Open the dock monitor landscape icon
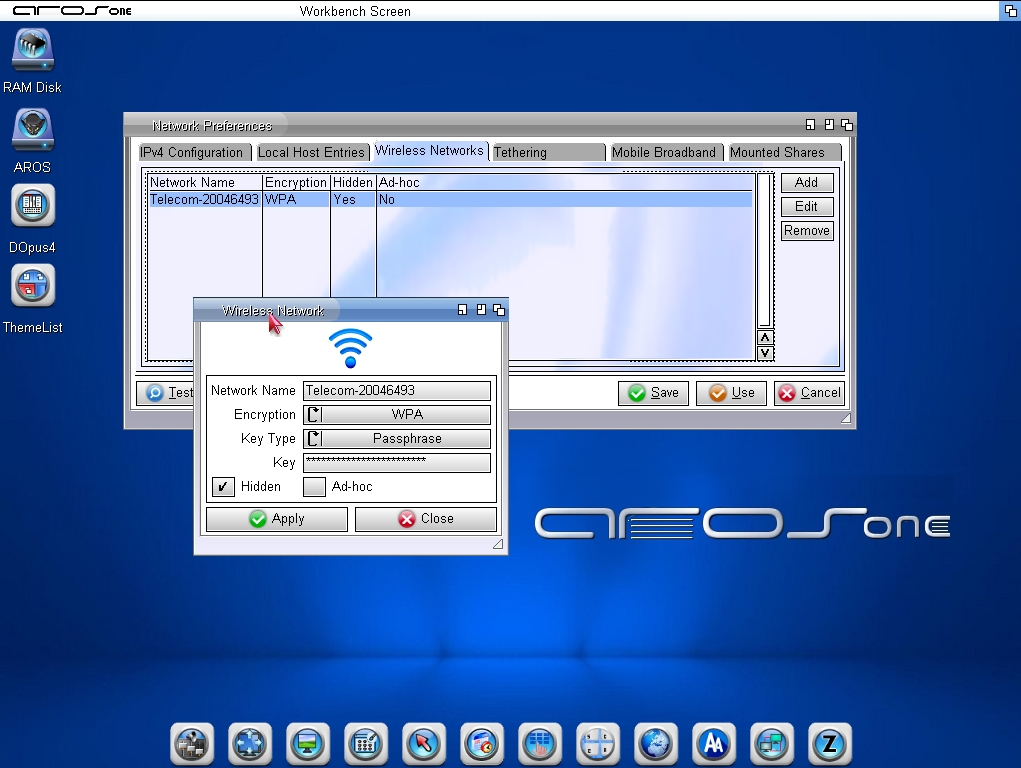Image resolution: width=1021 pixels, height=768 pixels. coord(308,743)
